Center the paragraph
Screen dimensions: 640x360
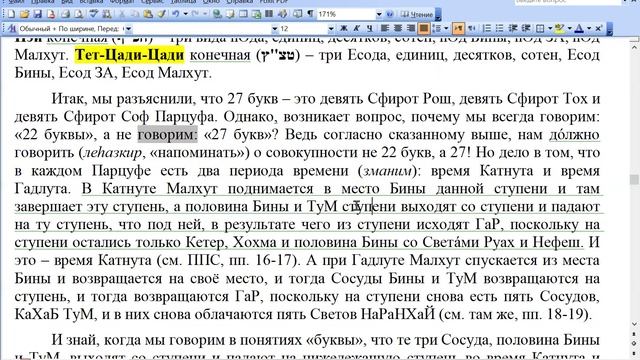398,28
